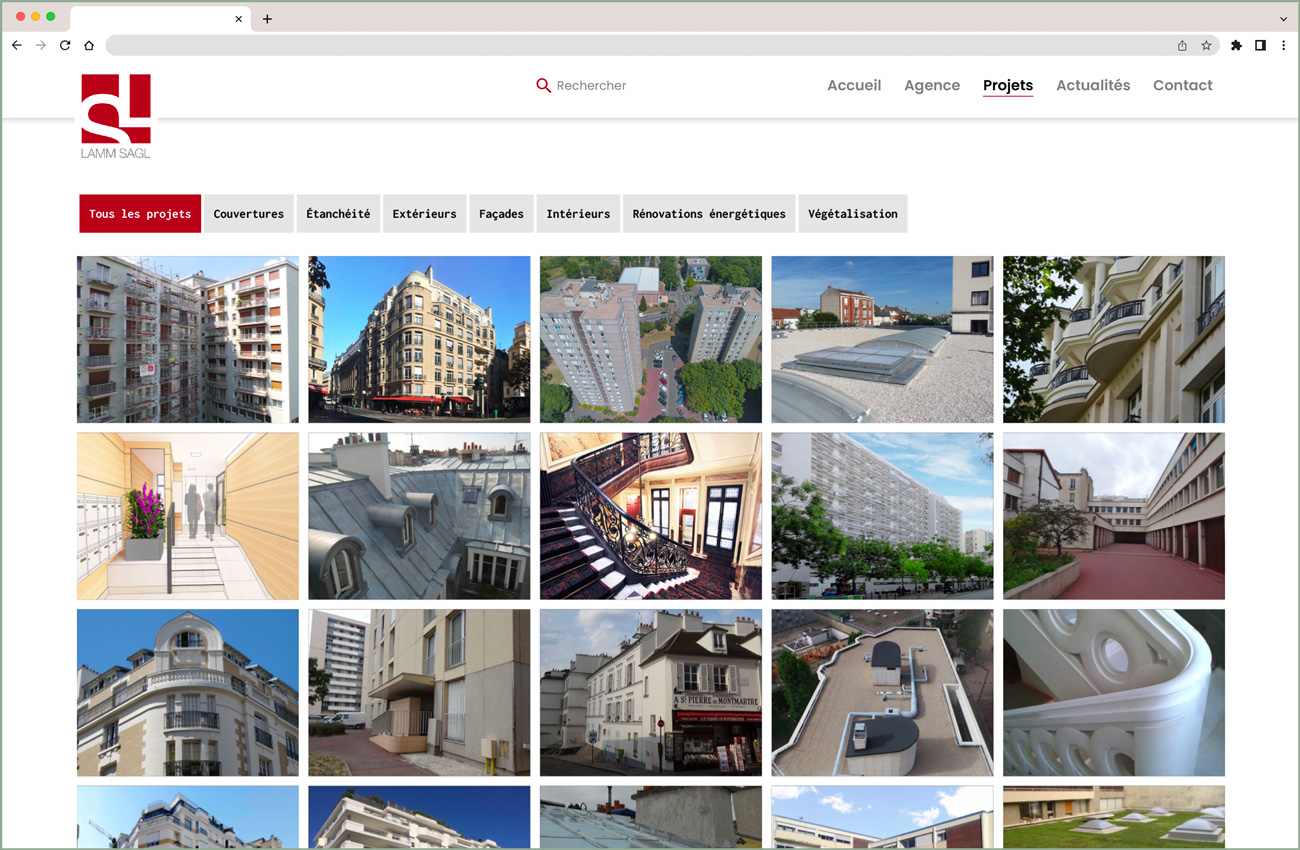1300x850 pixels.
Task: Open a new tab with plus icon
Action: point(267,19)
